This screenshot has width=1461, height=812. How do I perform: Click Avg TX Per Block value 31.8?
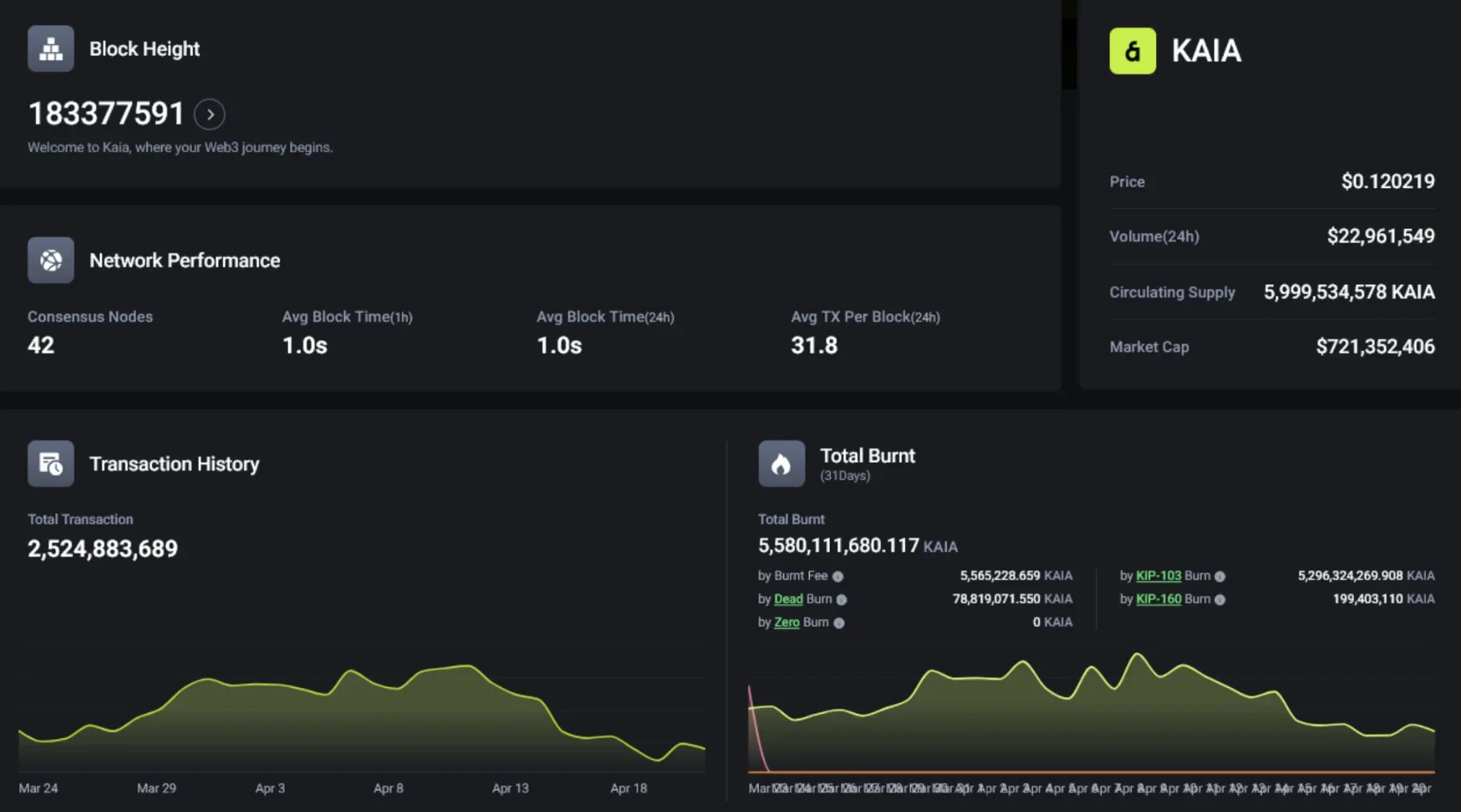coord(814,345)
